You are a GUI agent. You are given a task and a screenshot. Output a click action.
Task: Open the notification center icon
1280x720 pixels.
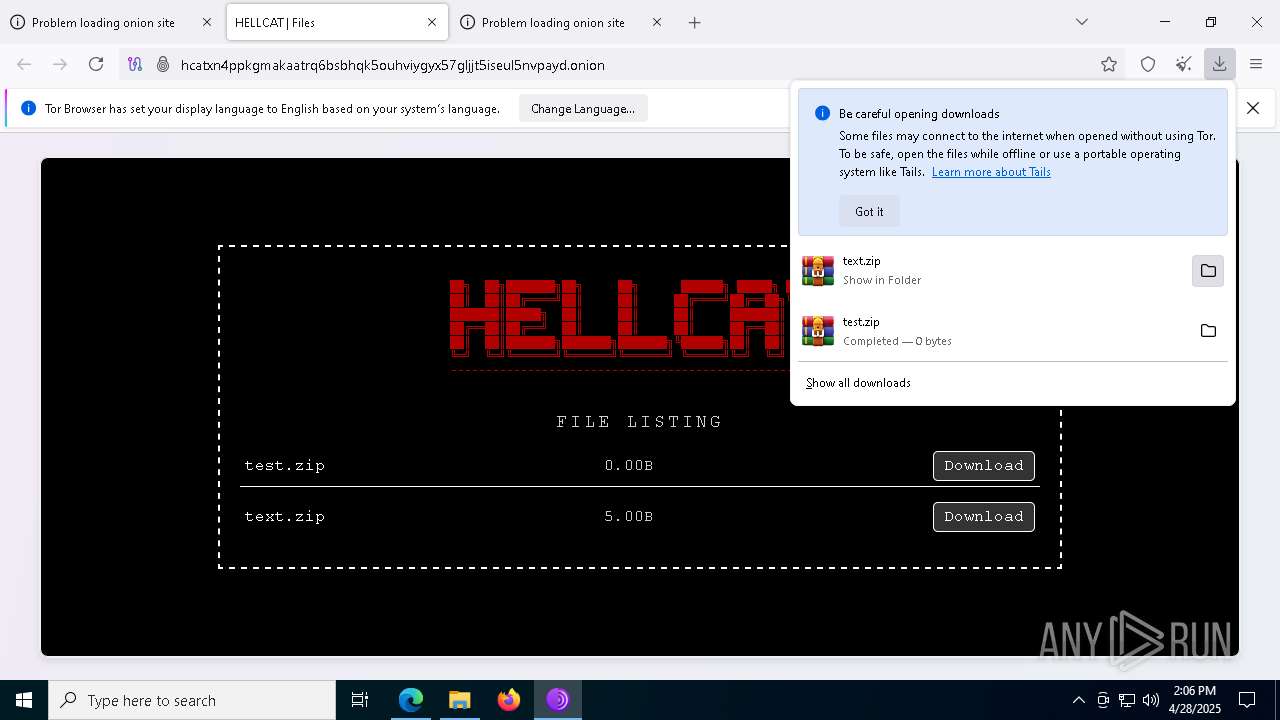click(x=1247, y=700)
